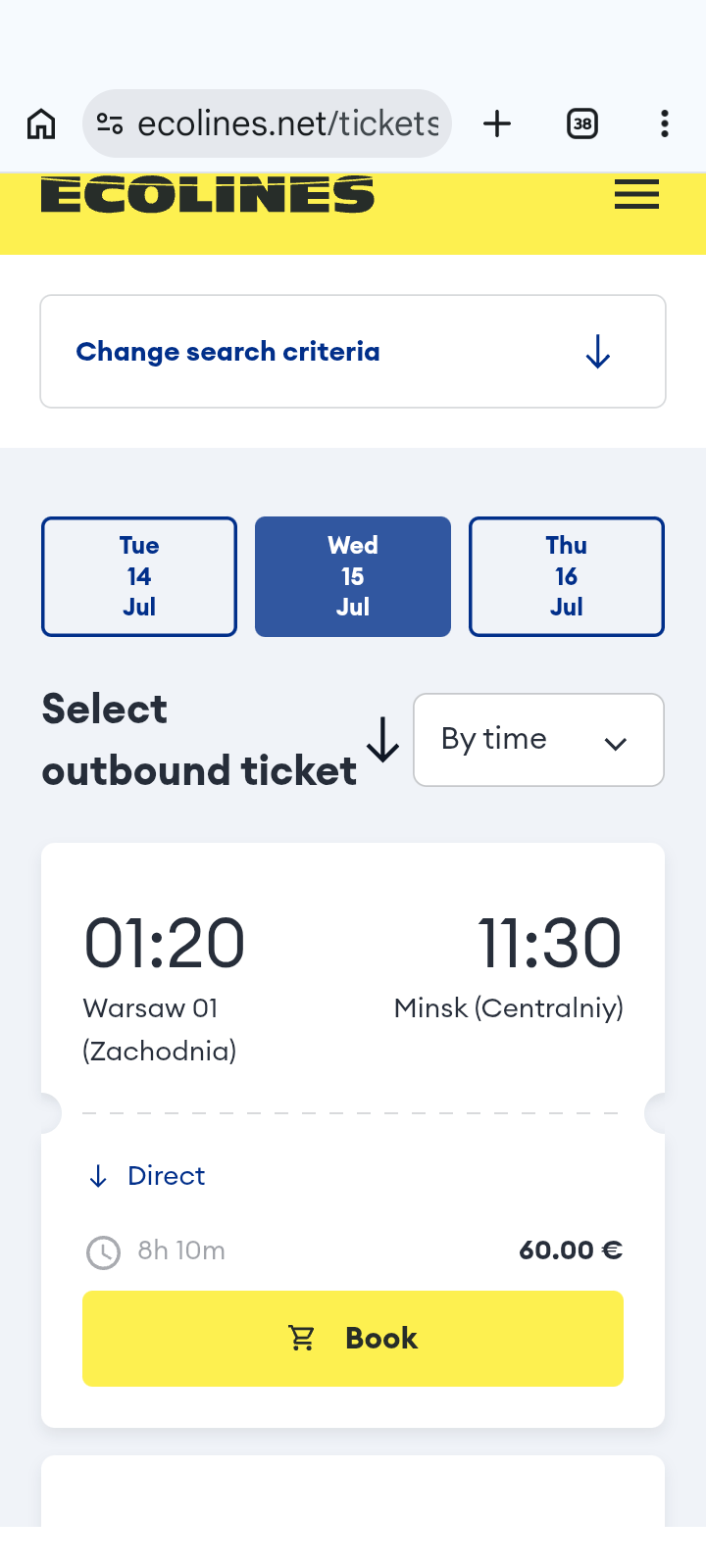The height and width of the screenshot is (1568, 706).
Task: Open the Ecolines hamburger menu
Action: pyautogui.click(x=636, y=195)
